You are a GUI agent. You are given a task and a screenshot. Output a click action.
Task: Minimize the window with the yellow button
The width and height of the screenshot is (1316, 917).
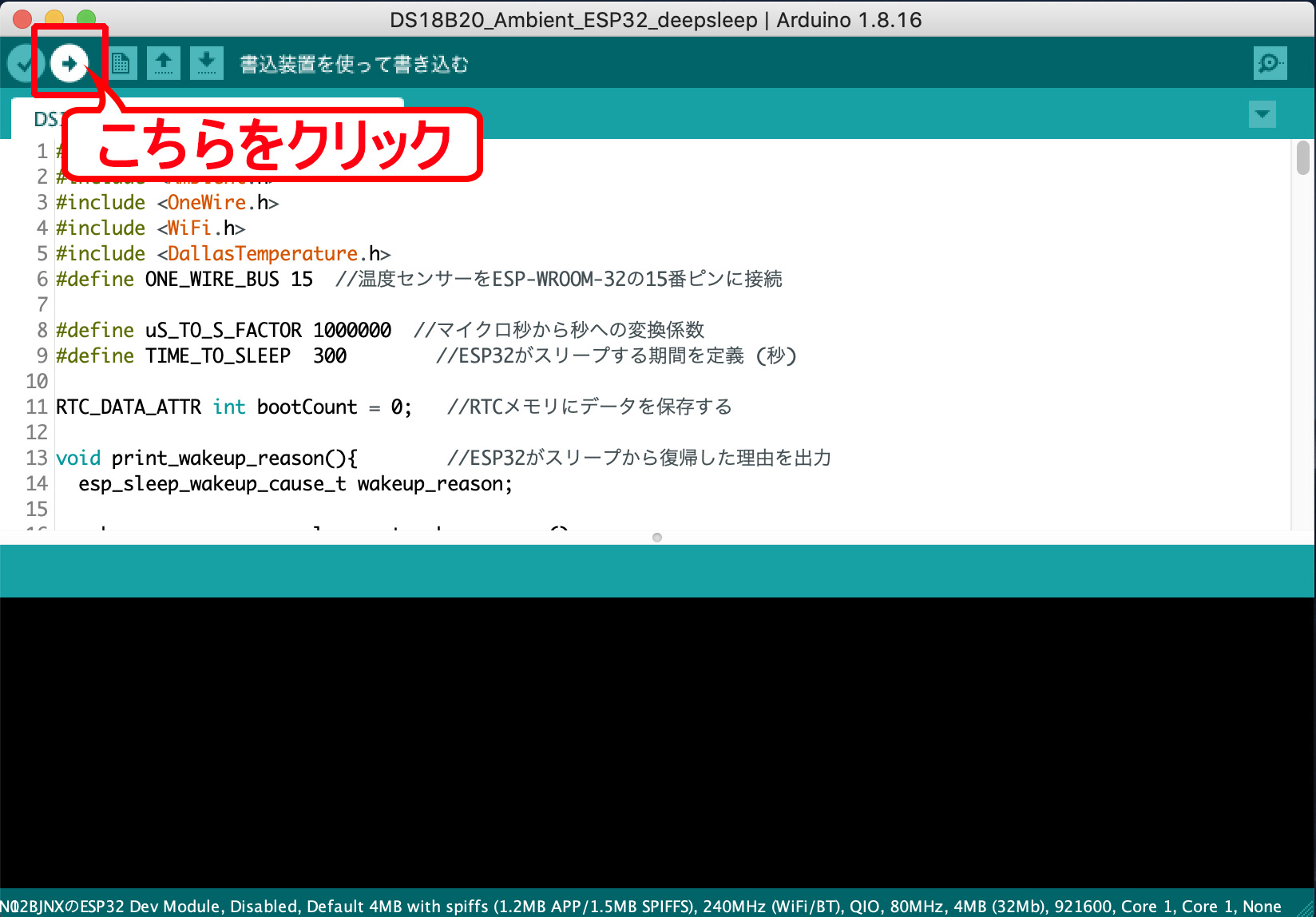point(54,19)
